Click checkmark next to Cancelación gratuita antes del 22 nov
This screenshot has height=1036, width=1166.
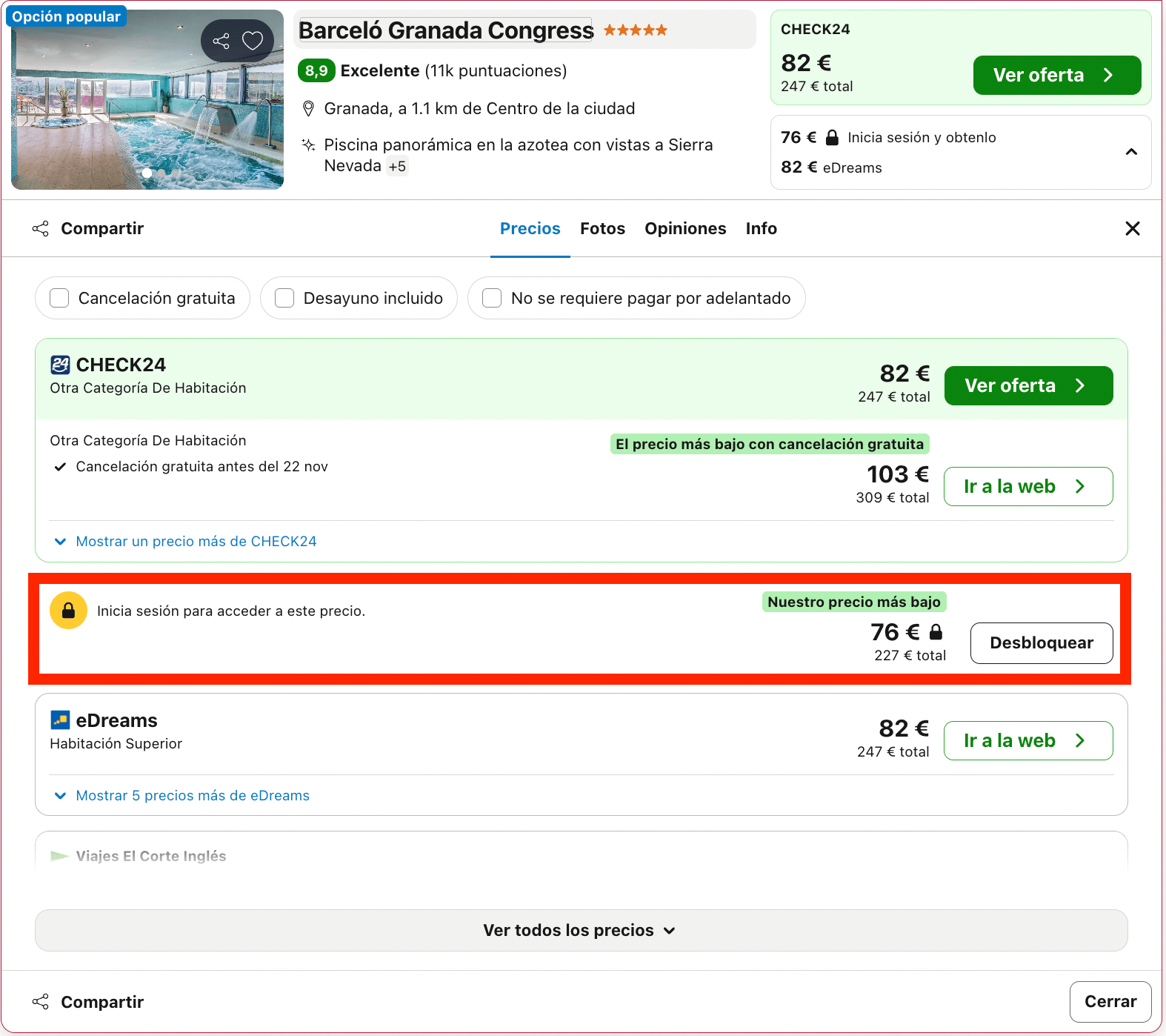(x=60, y=467)
